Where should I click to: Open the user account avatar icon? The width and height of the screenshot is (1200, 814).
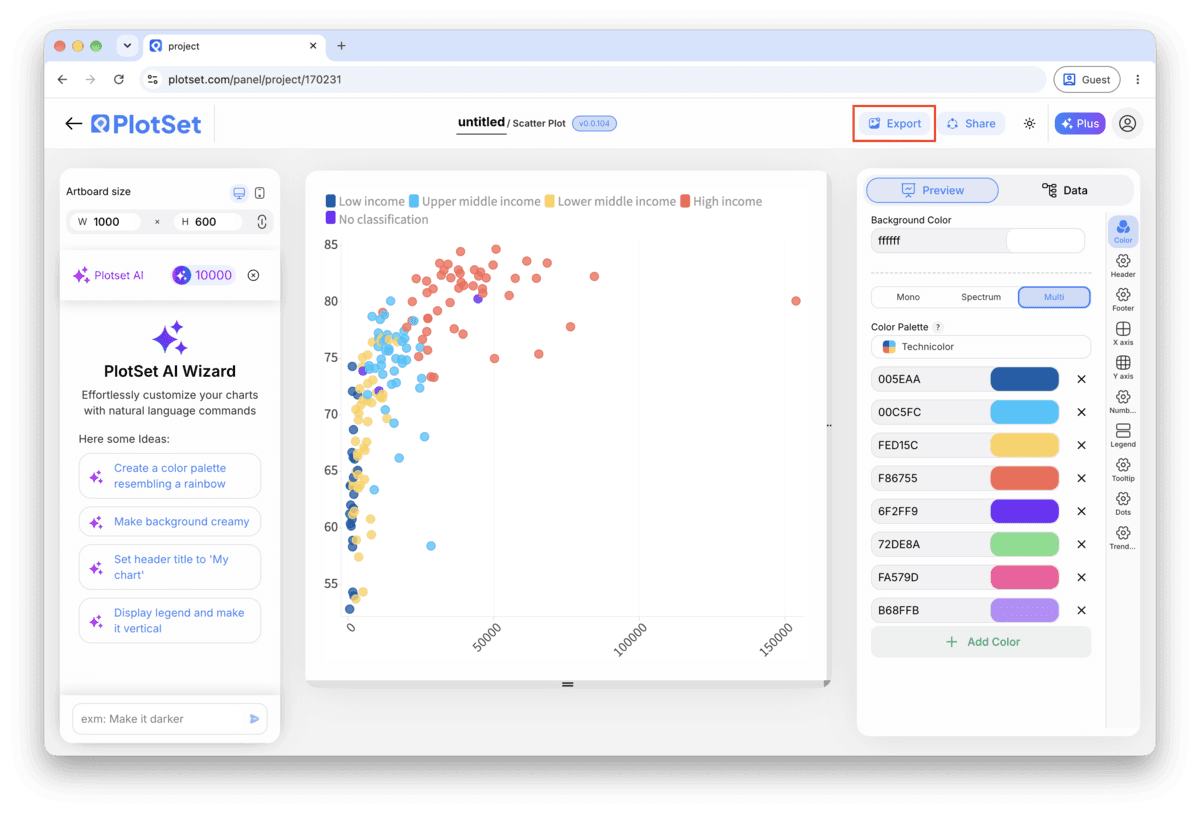tap(1127, 124)
